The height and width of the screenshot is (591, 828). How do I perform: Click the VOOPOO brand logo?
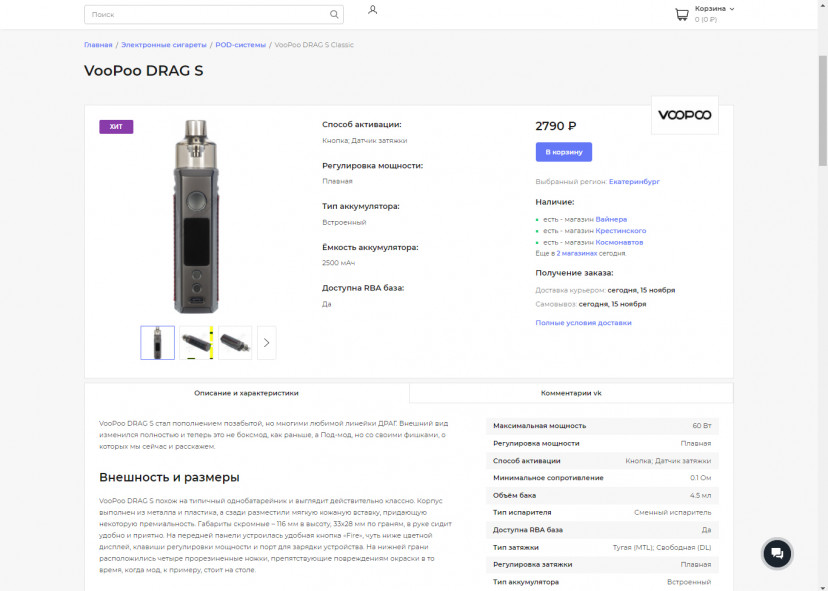click(684, 115)
